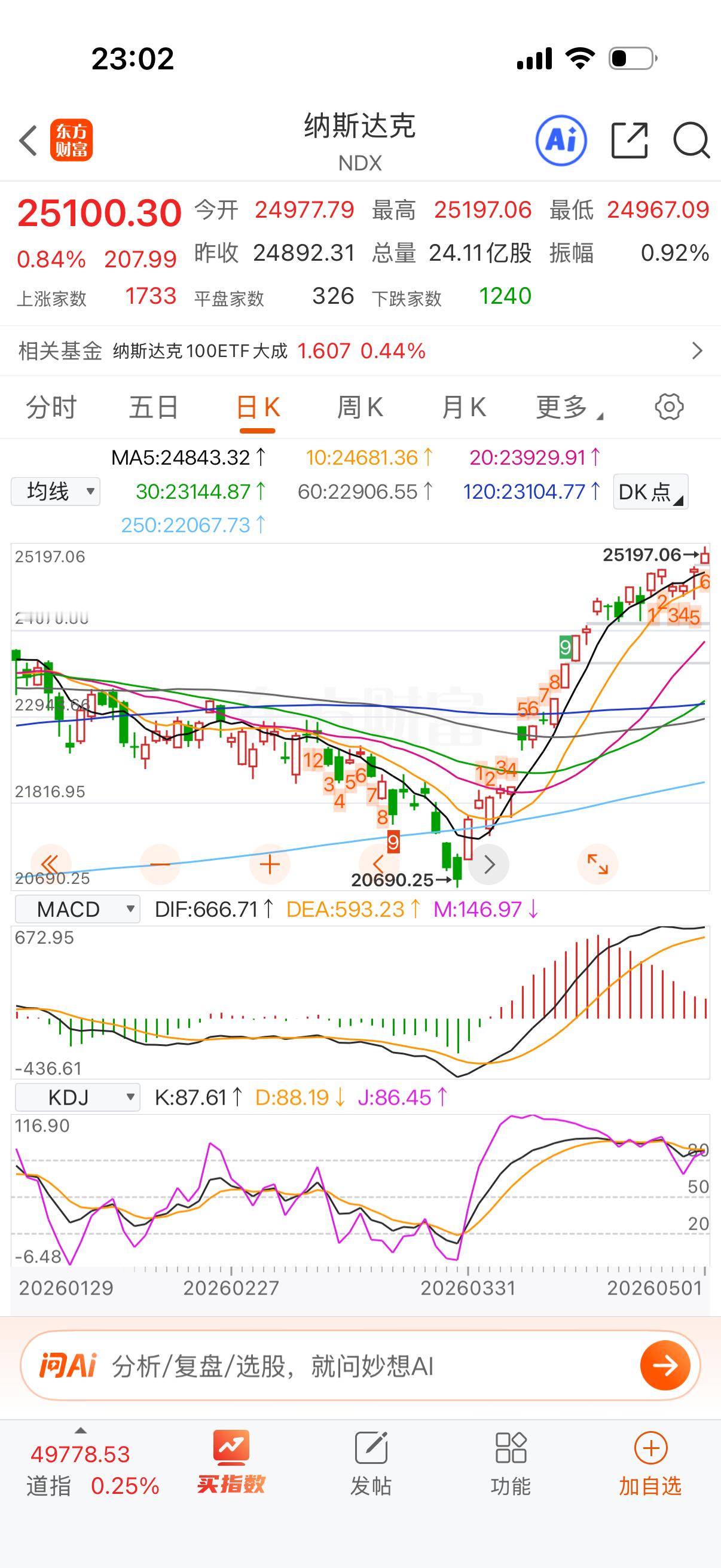Screen dimensions: 721x1568
Task: Tap the 问Ai logo in input bar
Action: click(68, 1366)
